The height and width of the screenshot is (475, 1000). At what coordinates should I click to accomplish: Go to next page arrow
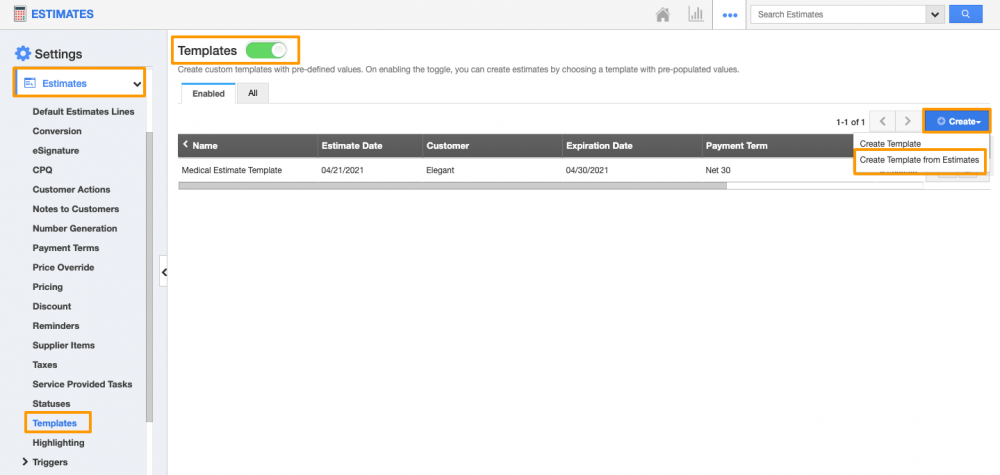907,121
